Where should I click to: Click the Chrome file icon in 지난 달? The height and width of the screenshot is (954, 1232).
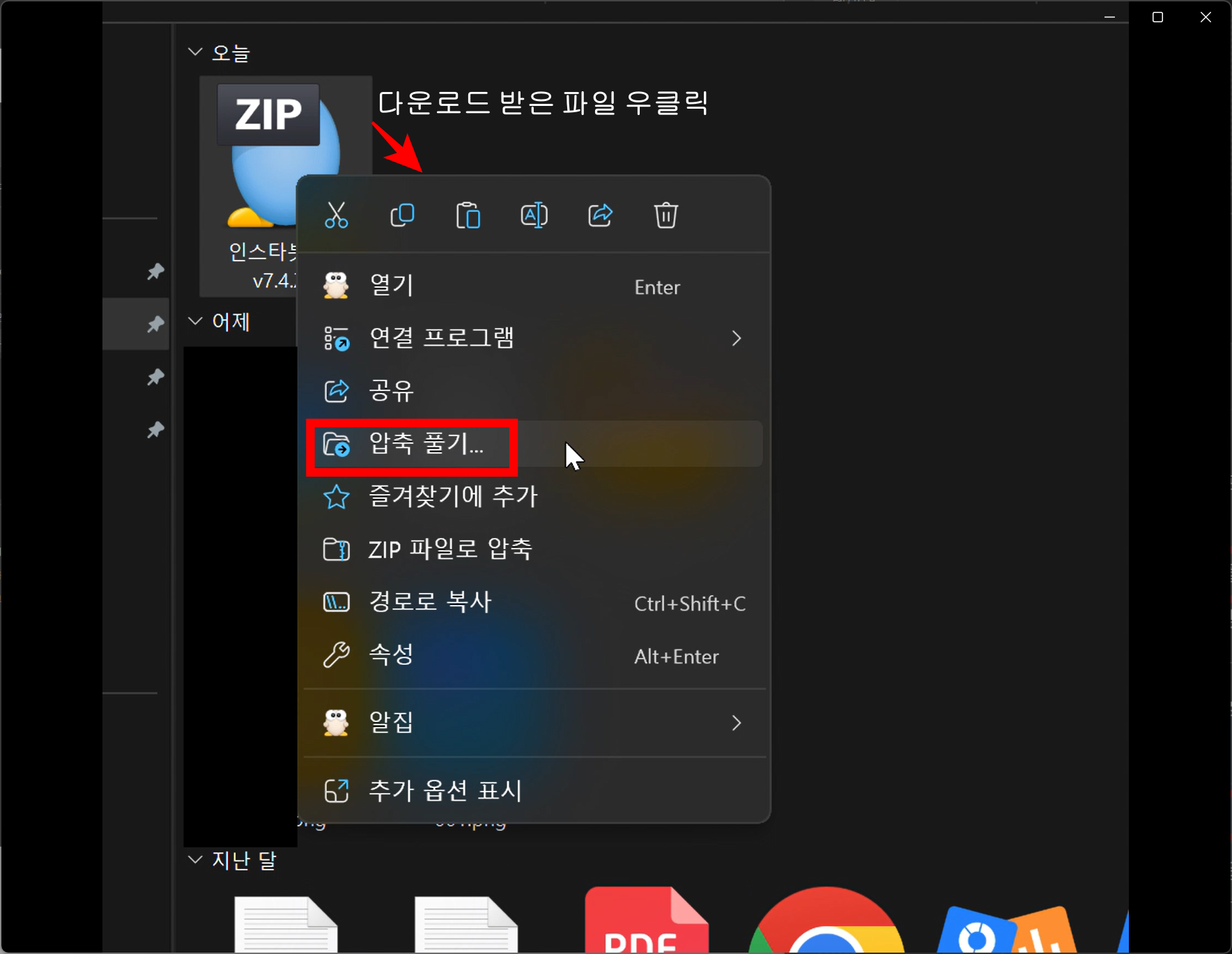[x=826, y=920]
